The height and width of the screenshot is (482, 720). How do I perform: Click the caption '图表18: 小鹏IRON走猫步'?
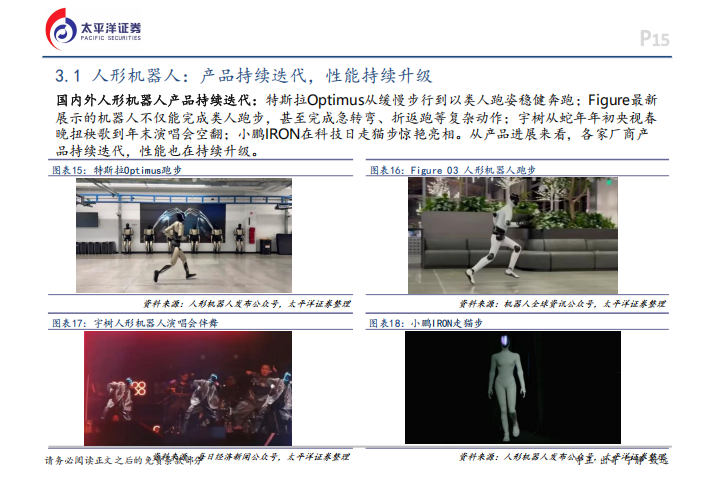426,323
